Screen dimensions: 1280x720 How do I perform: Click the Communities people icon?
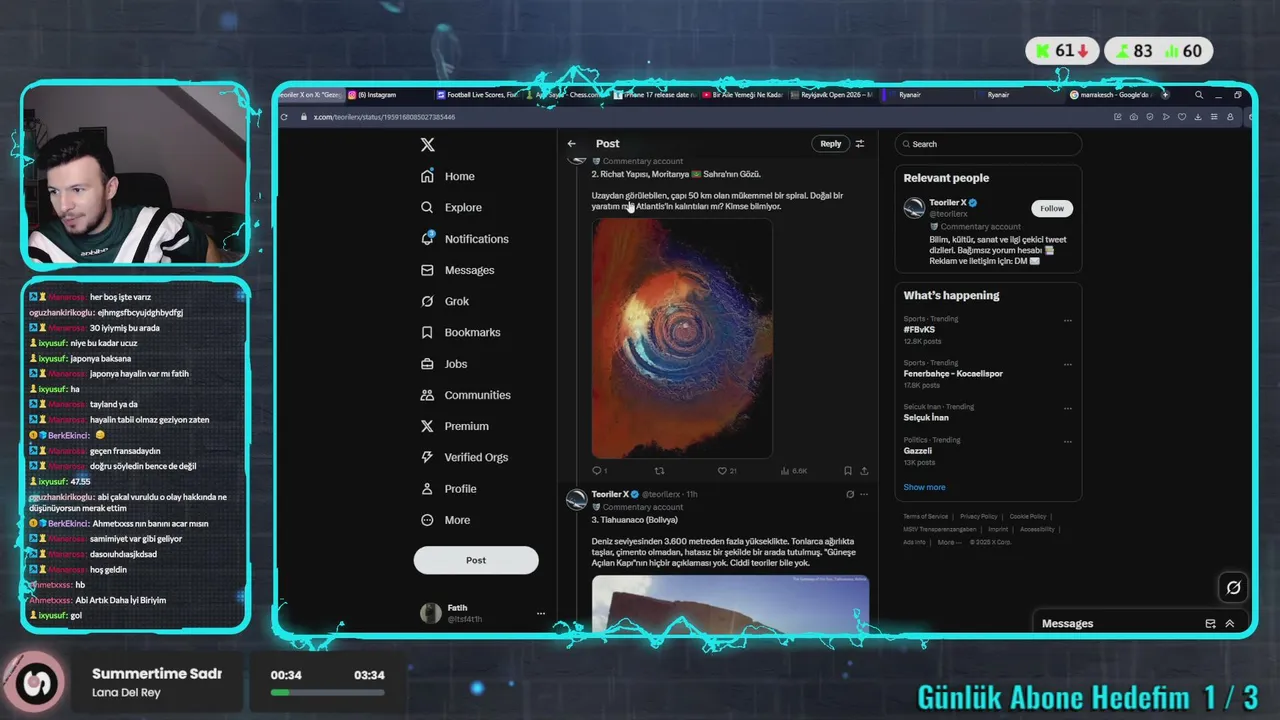pyautogui.click(x=427, y=395)
